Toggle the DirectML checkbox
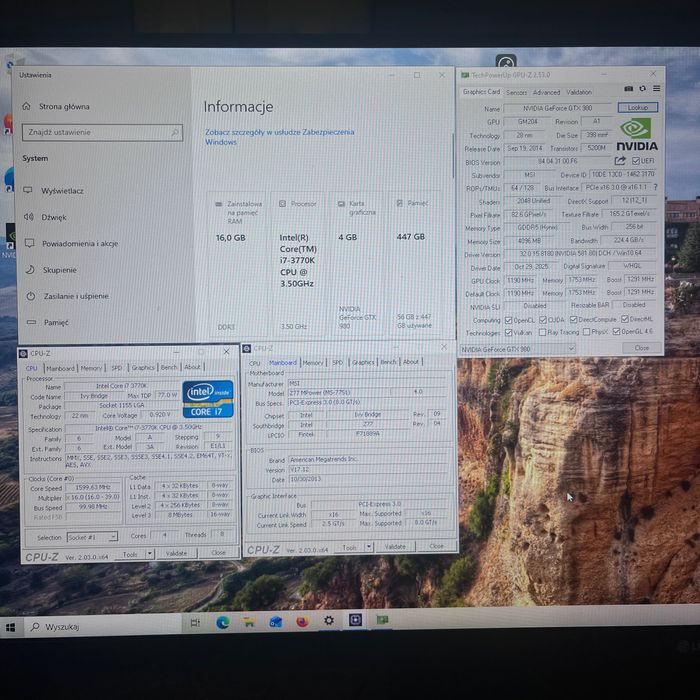The height and width of the screenshot is (700, 700). point(625,319)
